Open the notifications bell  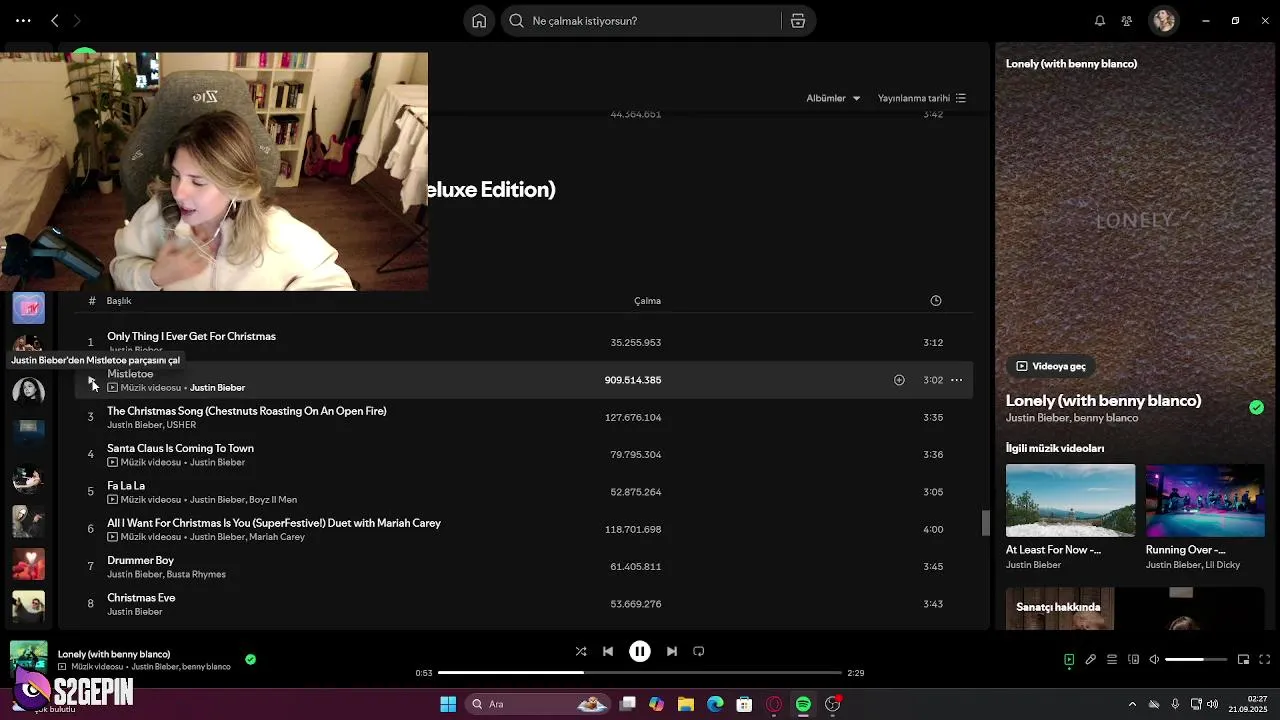[1100, 21]
